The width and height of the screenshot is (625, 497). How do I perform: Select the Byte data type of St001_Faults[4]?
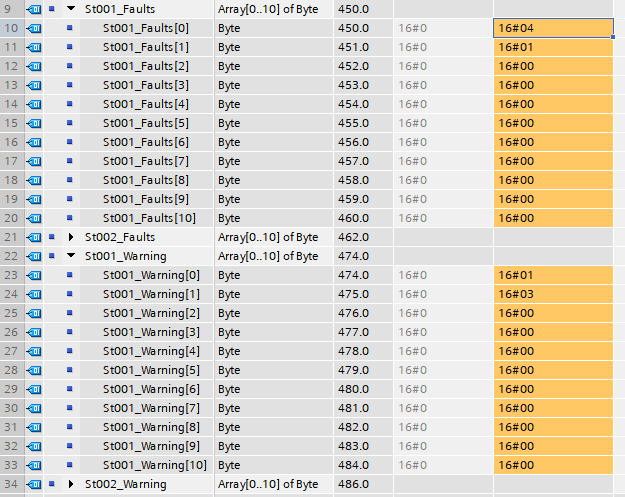click(273, 104)
